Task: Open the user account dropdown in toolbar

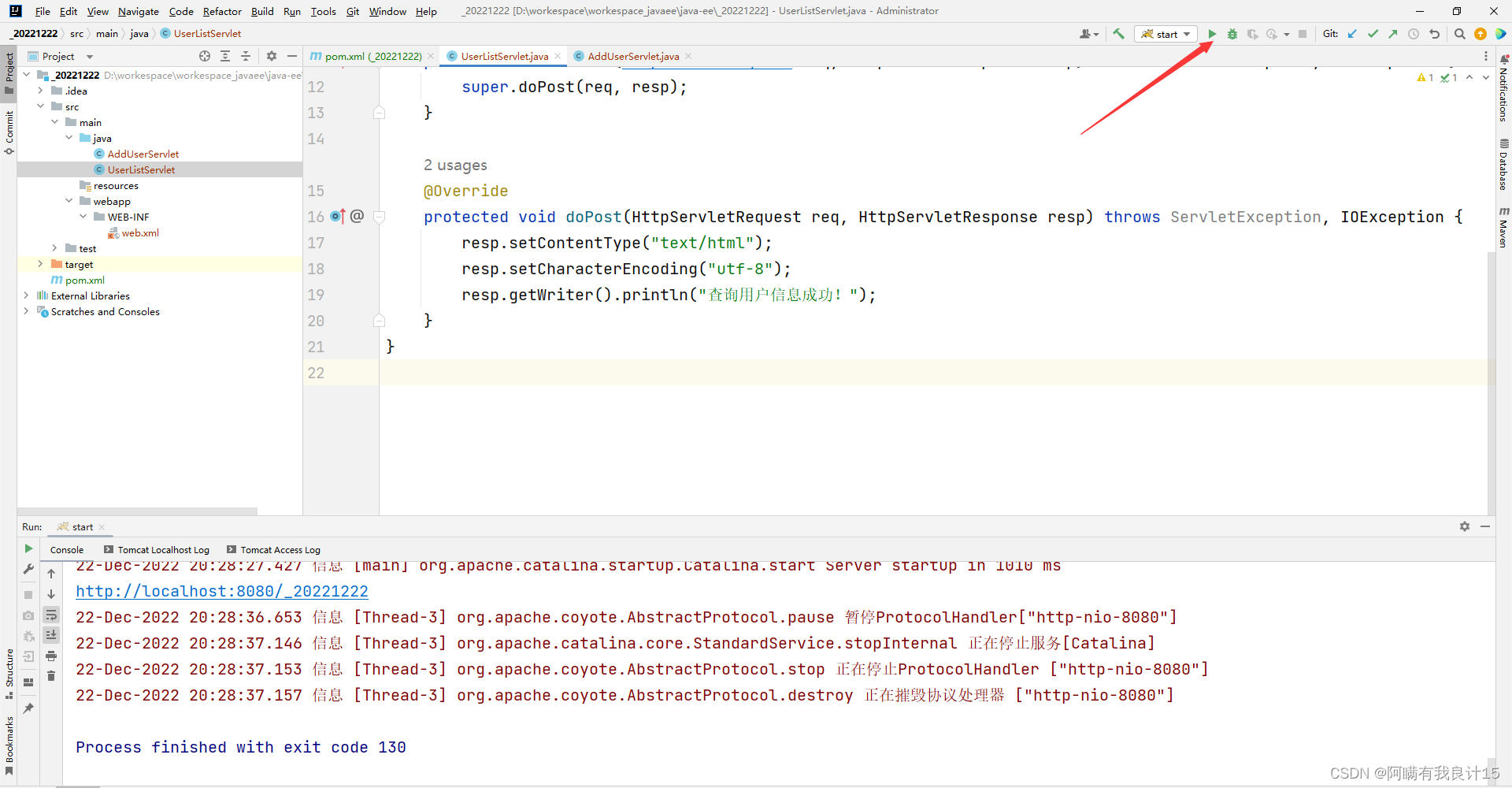Action: coord(1089,34)
